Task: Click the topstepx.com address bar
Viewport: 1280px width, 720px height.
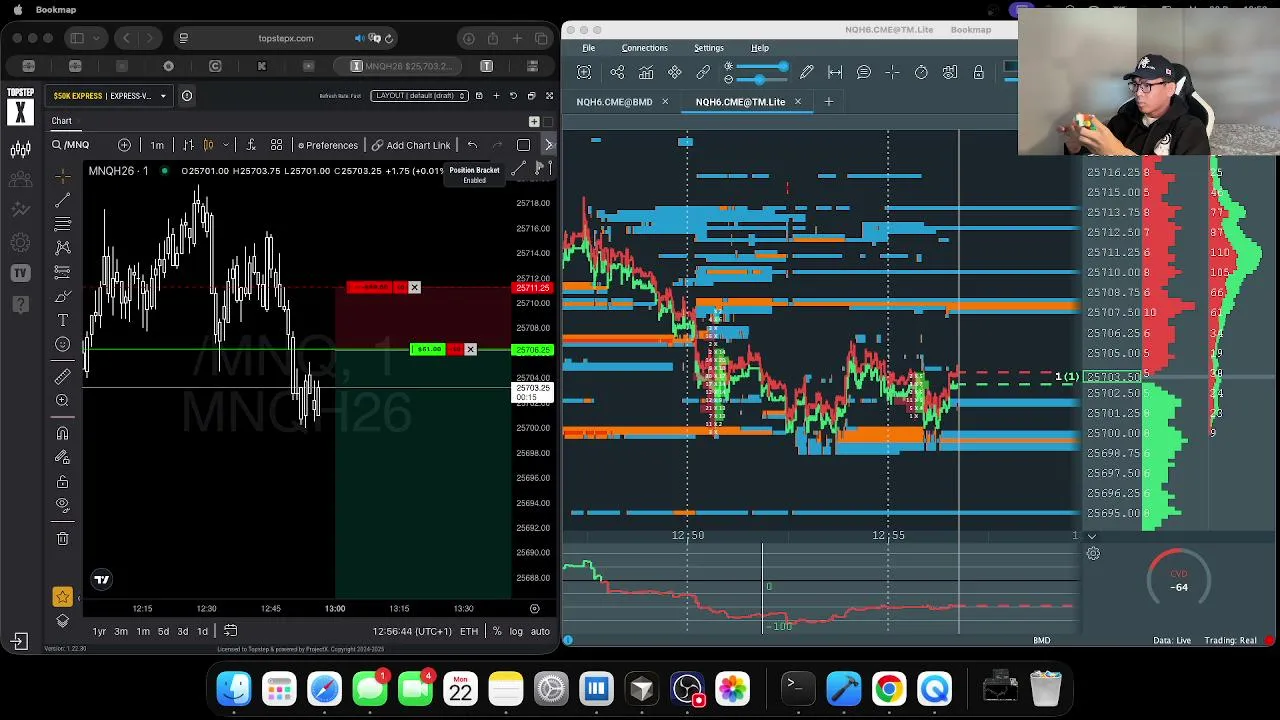Action: pos(286,38)
